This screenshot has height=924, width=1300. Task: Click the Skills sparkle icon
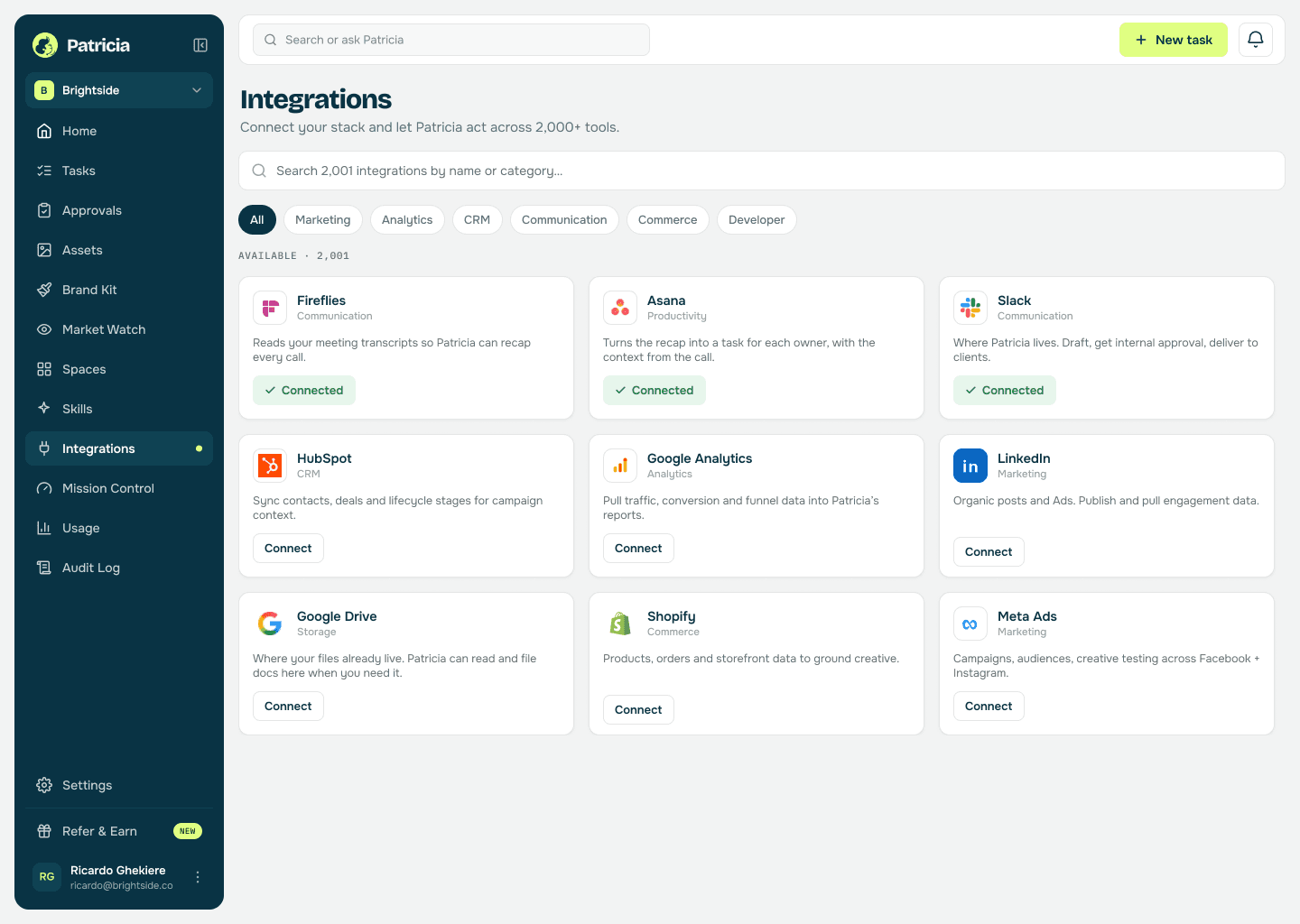coord(44,409)
